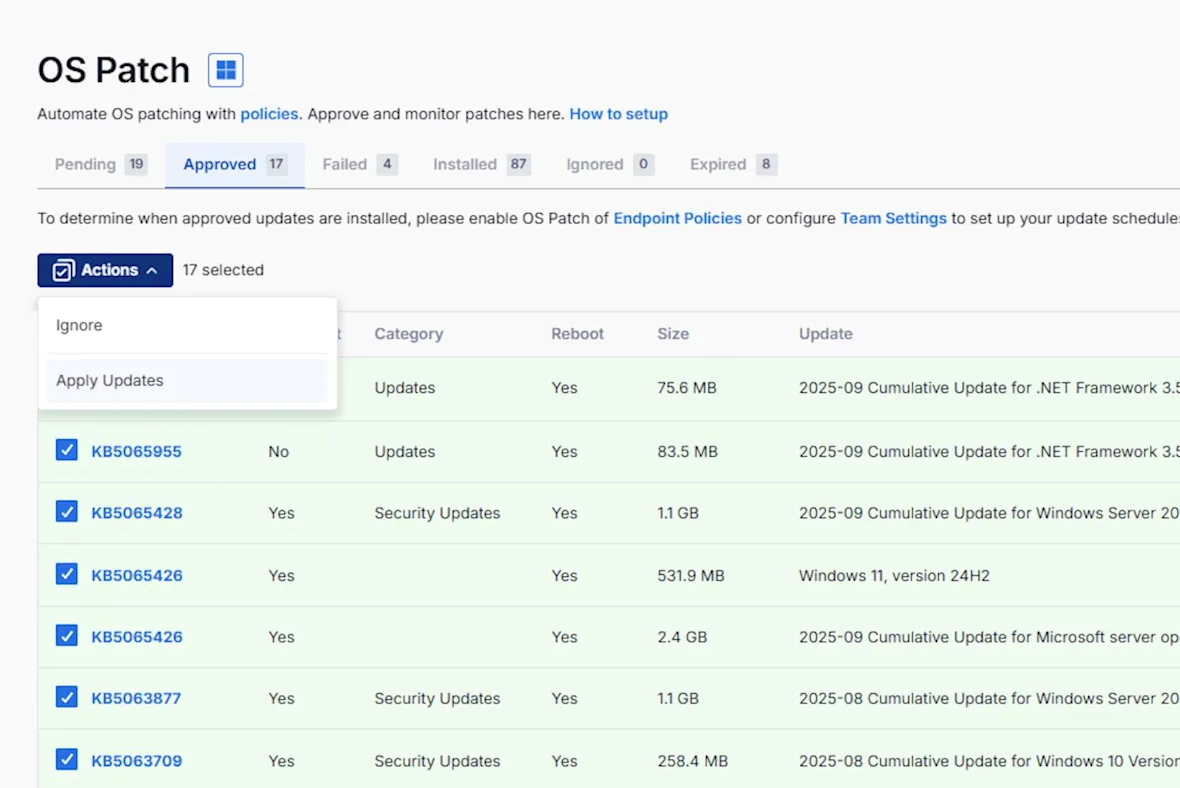Viewport: 1180px width, 788px height.
Task: Open the policies link
Action: [269, 114]
